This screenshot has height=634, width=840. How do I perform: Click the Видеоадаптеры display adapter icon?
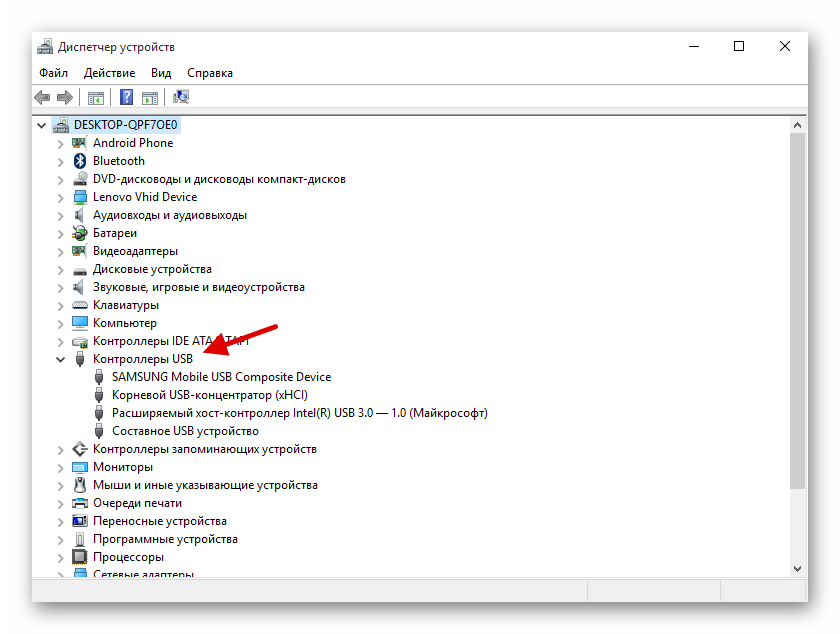coord(79,251)
